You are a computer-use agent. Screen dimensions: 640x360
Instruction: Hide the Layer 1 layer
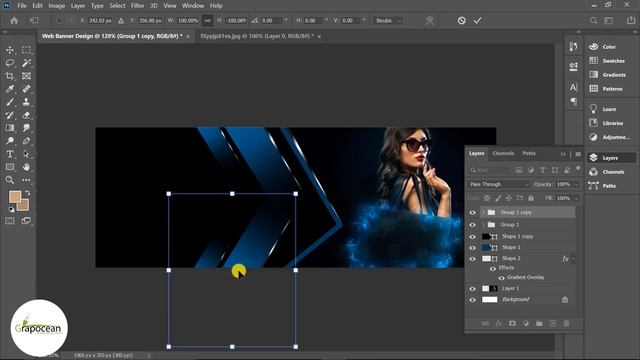[x=472, y=289]
